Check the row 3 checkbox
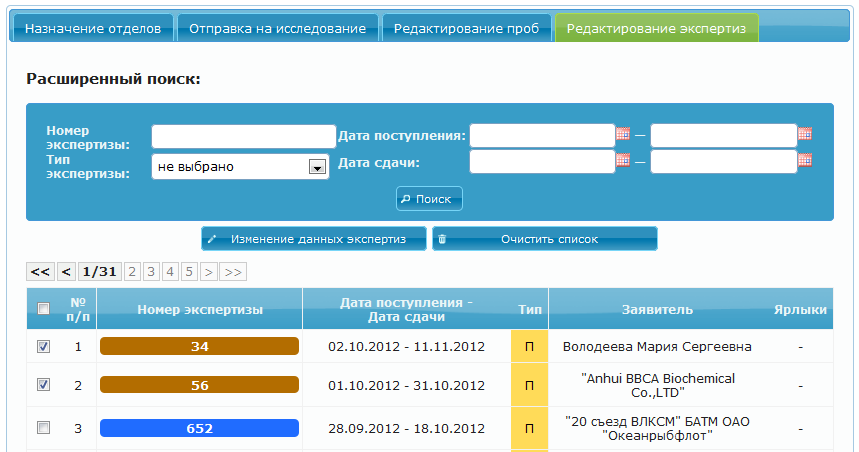Image resolution: width=859 pixels, height=452 pixels. (x=43, y=427)
